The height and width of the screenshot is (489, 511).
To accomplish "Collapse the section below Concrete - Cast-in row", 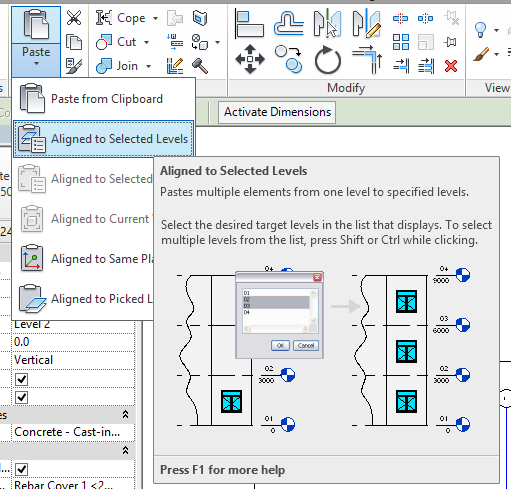I will pos(125,450).
